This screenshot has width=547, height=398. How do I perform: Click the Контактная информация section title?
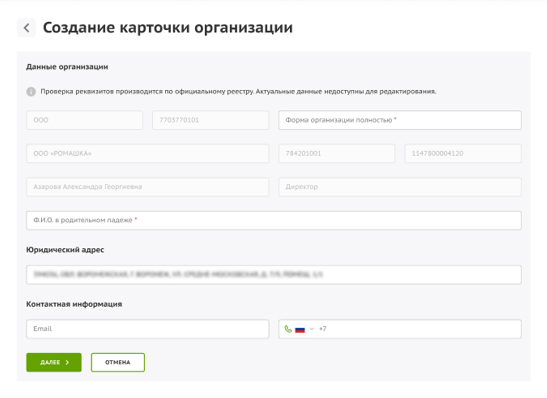pyautogui.click(x=74, y=304)
